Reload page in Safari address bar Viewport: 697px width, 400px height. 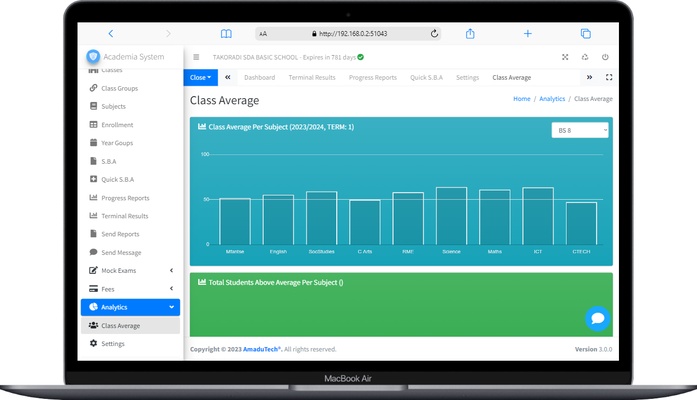(434, 33)
